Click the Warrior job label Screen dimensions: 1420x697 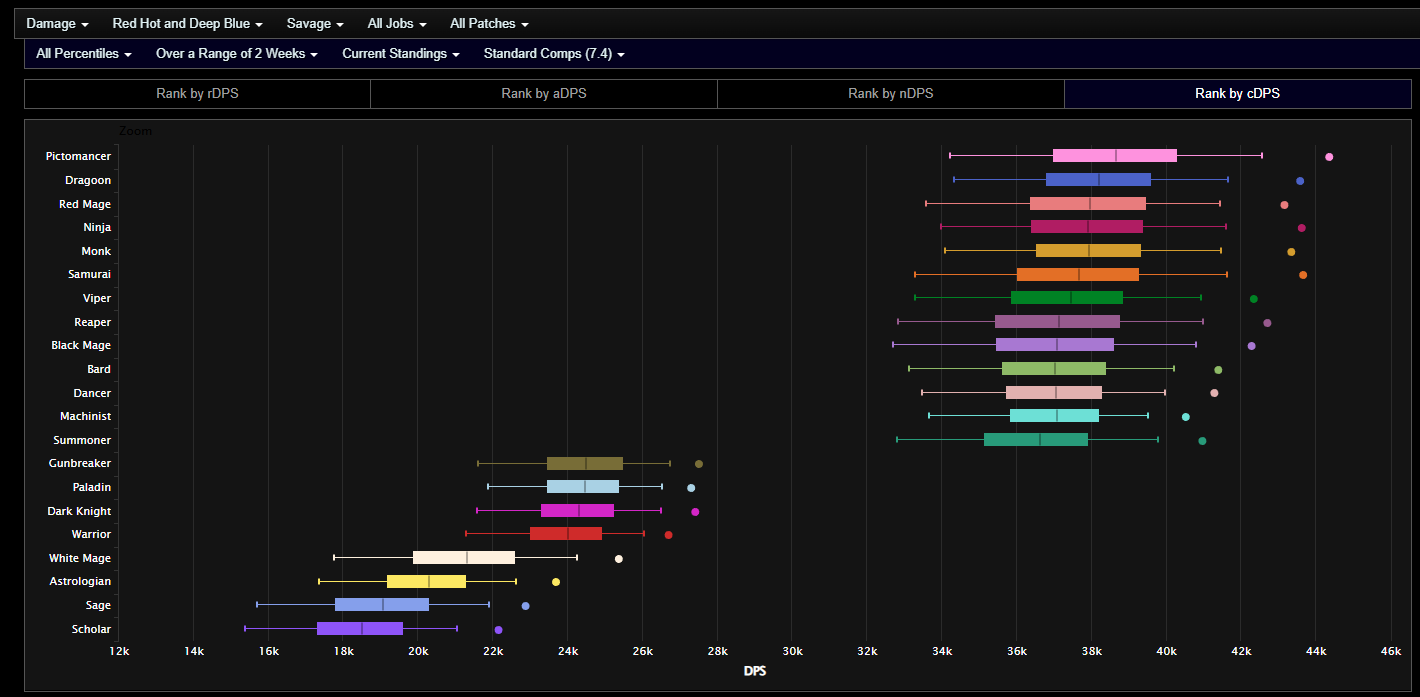click(91, 534)
